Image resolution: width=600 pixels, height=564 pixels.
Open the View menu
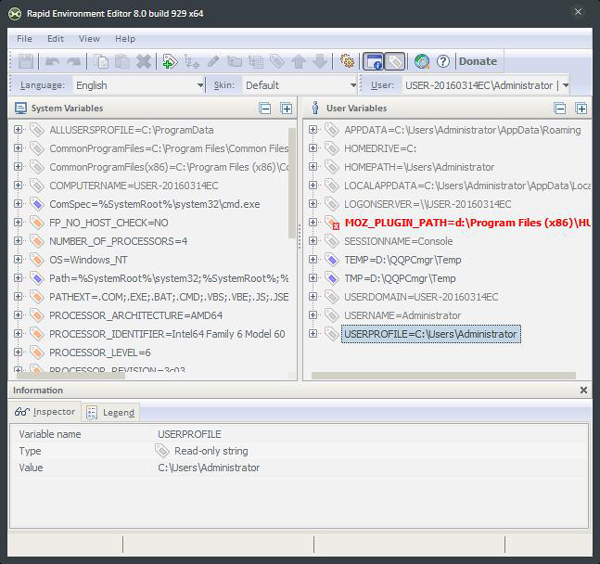89,39
